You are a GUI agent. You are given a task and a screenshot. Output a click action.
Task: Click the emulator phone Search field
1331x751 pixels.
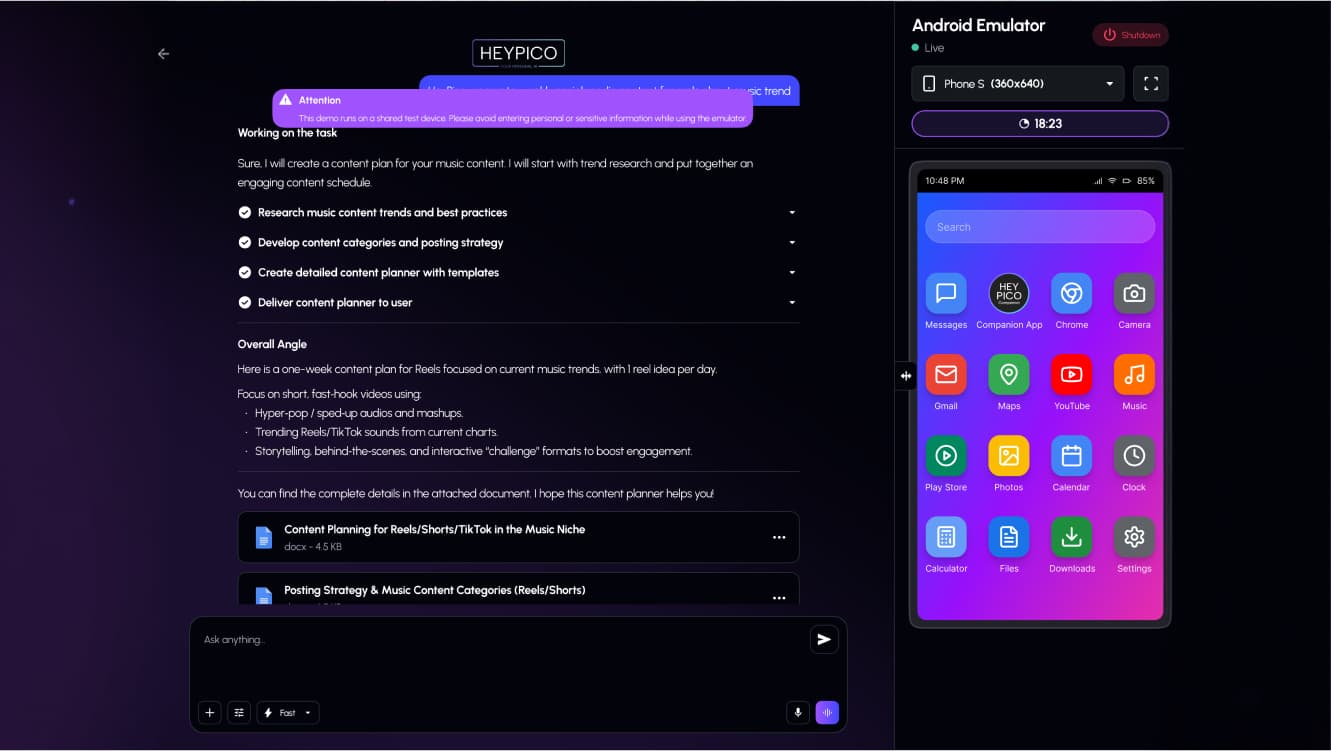(1040, 227)
